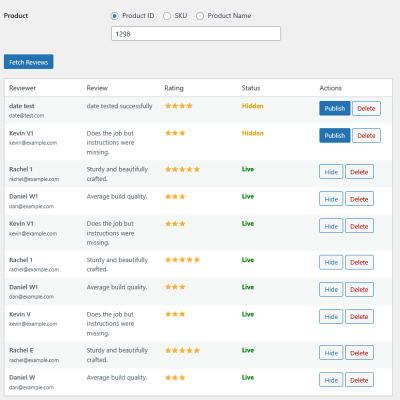Focus the product ID field containing 1298
This screenshot has width=400, height=400.
click(x=196, y=34)
